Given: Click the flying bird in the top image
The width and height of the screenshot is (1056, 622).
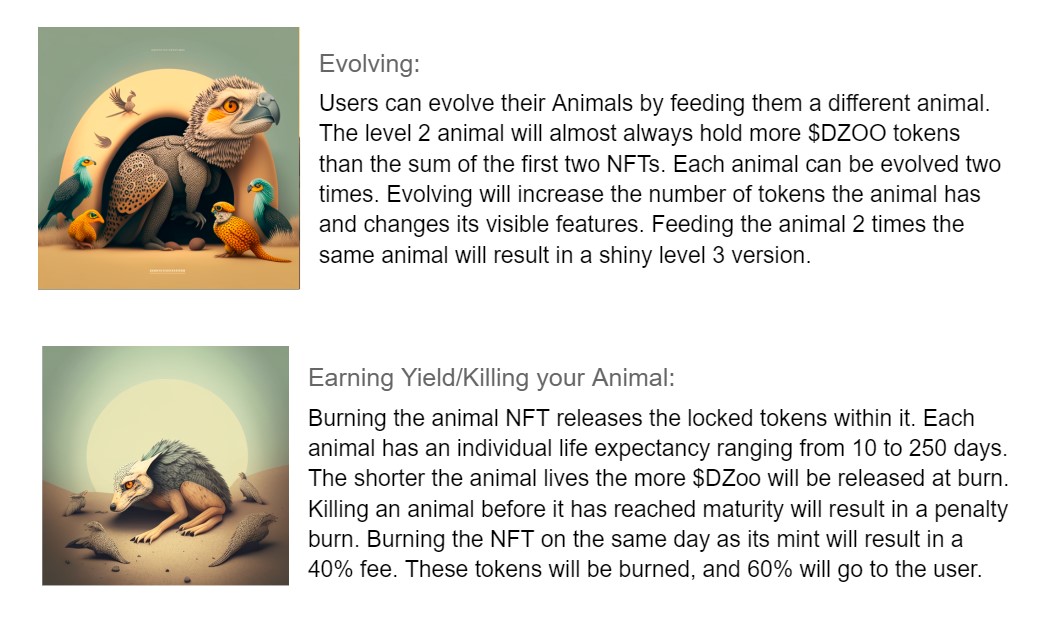Looking at the screenshot, I should pos(123,100).
